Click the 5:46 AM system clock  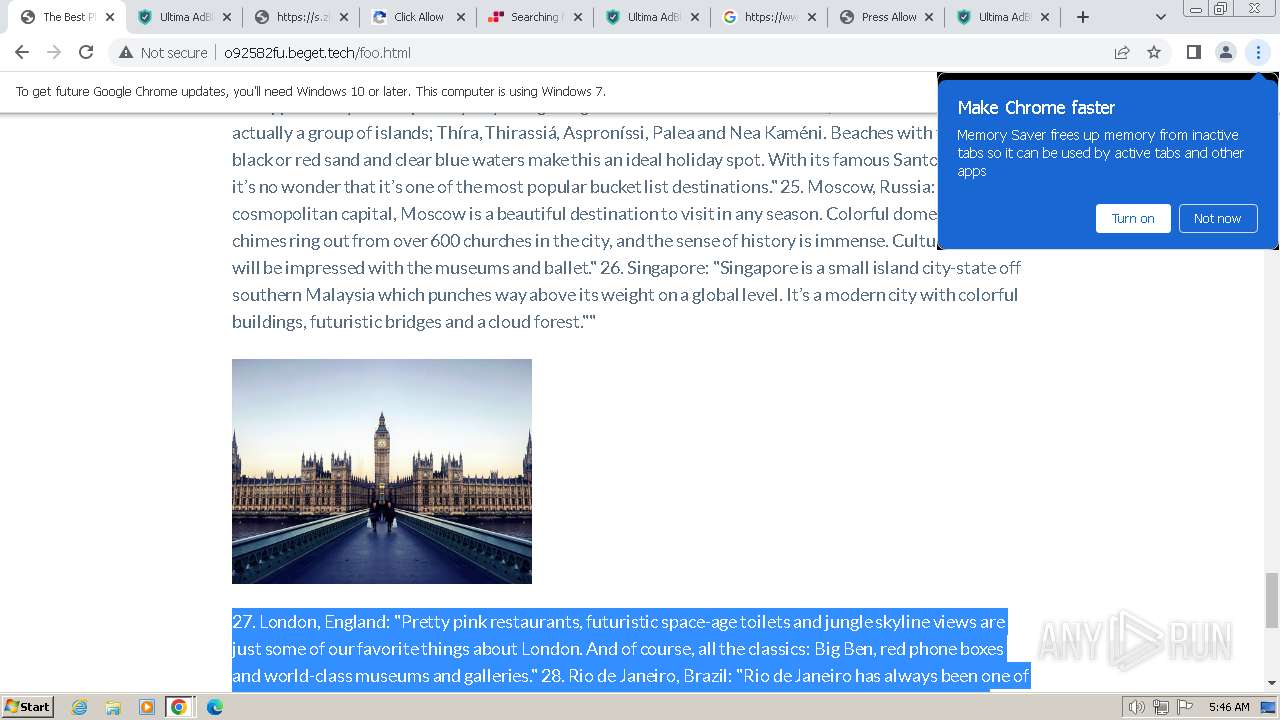1228,707
